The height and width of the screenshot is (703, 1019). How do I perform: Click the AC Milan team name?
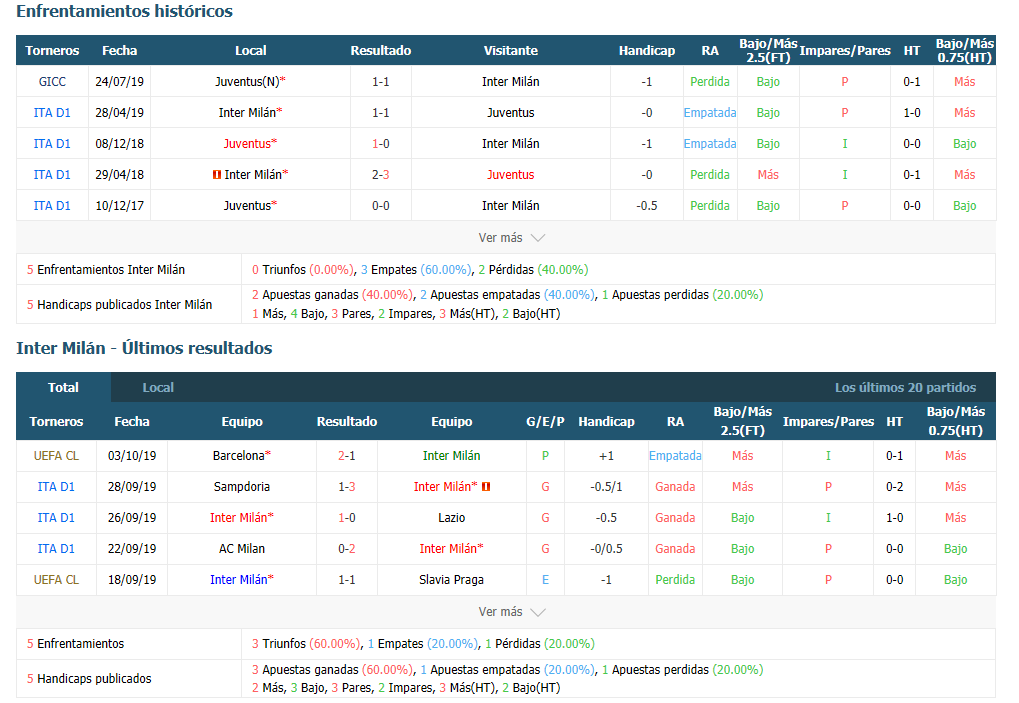[x=242, y=549]
